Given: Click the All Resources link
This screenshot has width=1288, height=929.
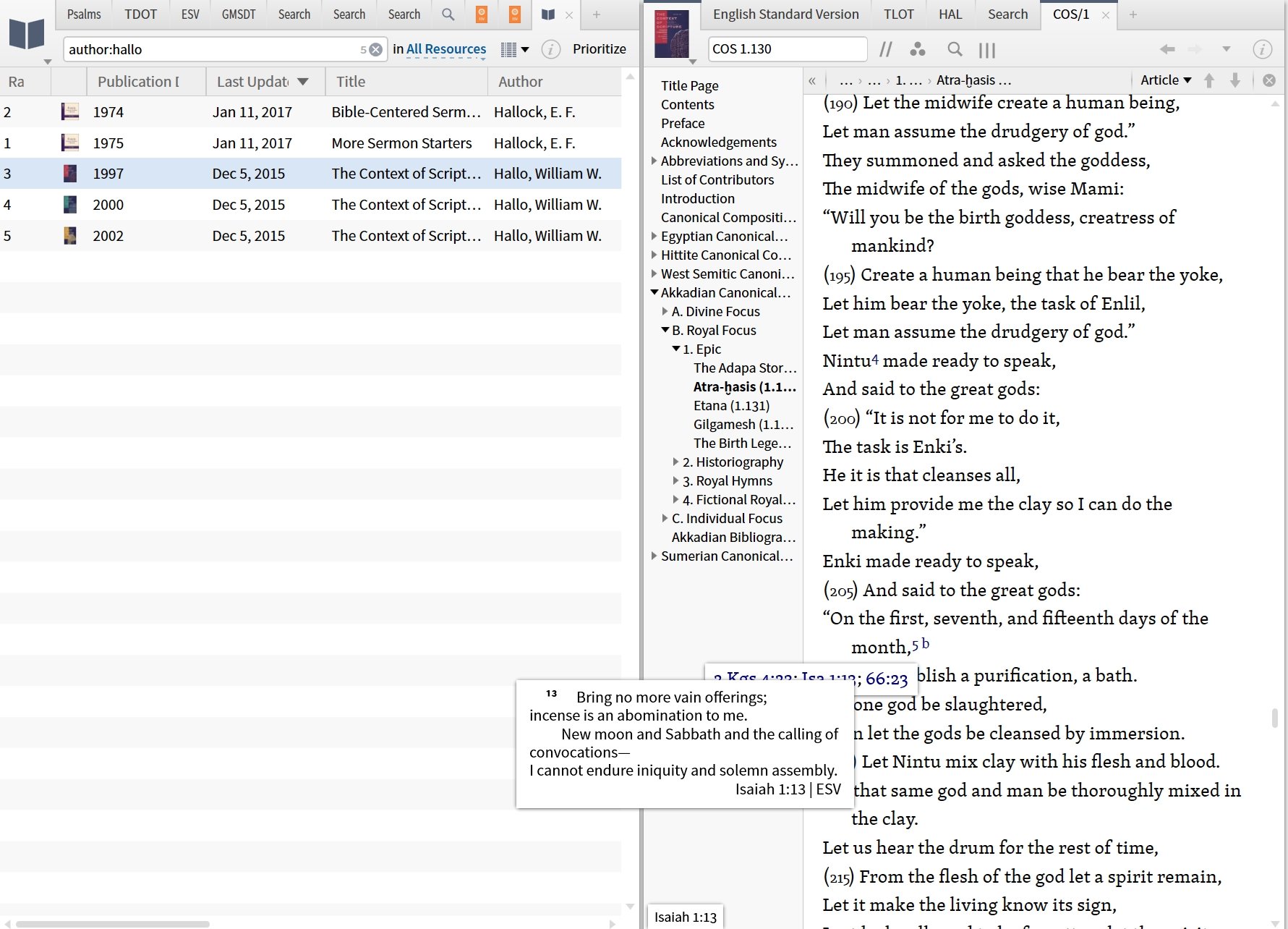Looking at the screenshot, I should [x=446, y=49].
